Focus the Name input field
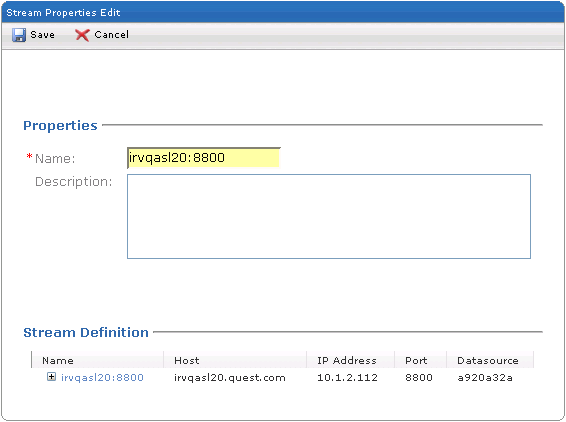Viewport: 566px width, 422px height. pyautogui.click(x=204, y=158)
